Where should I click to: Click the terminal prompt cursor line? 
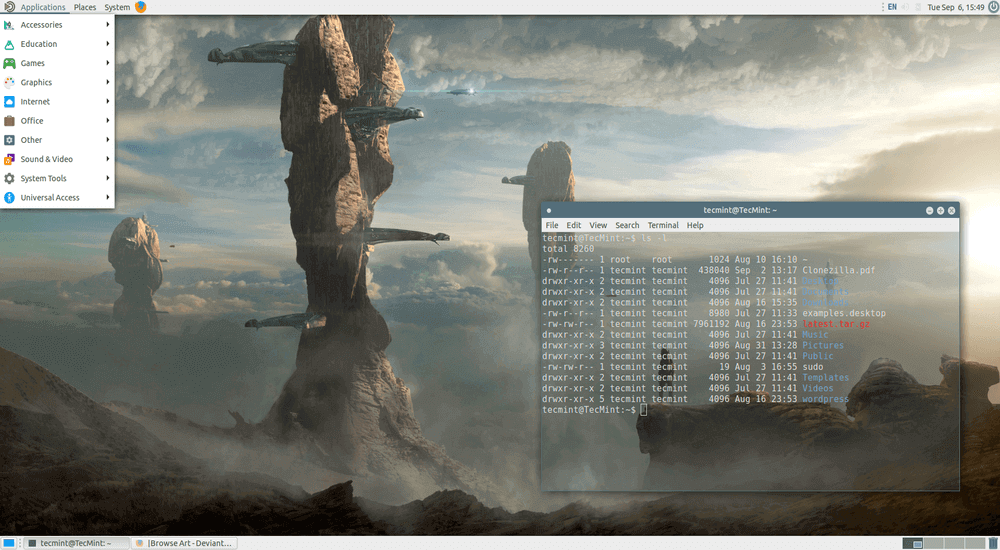click(594, 410)
